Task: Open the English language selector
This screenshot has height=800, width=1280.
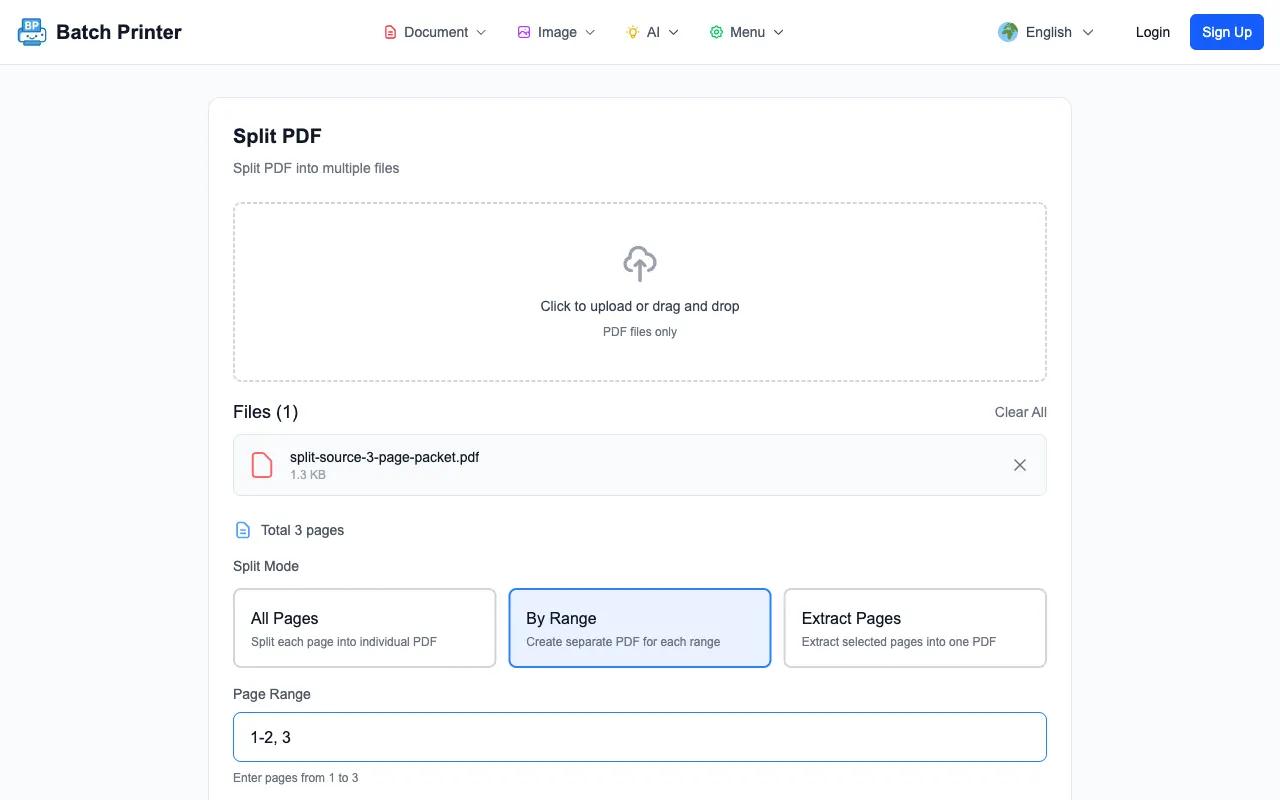Action: click(1047, 32)
